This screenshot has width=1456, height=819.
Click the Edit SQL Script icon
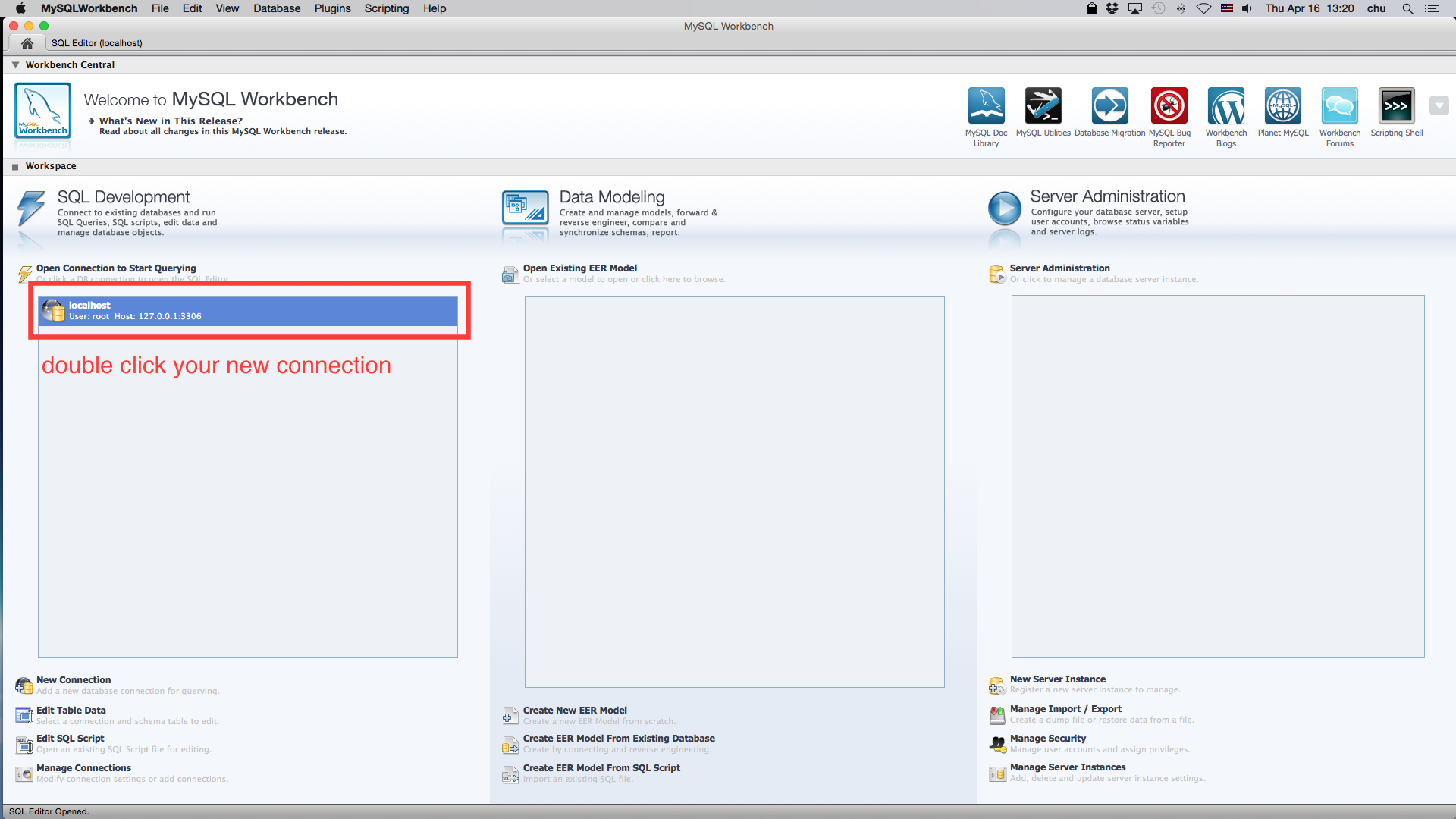point(23,744)
